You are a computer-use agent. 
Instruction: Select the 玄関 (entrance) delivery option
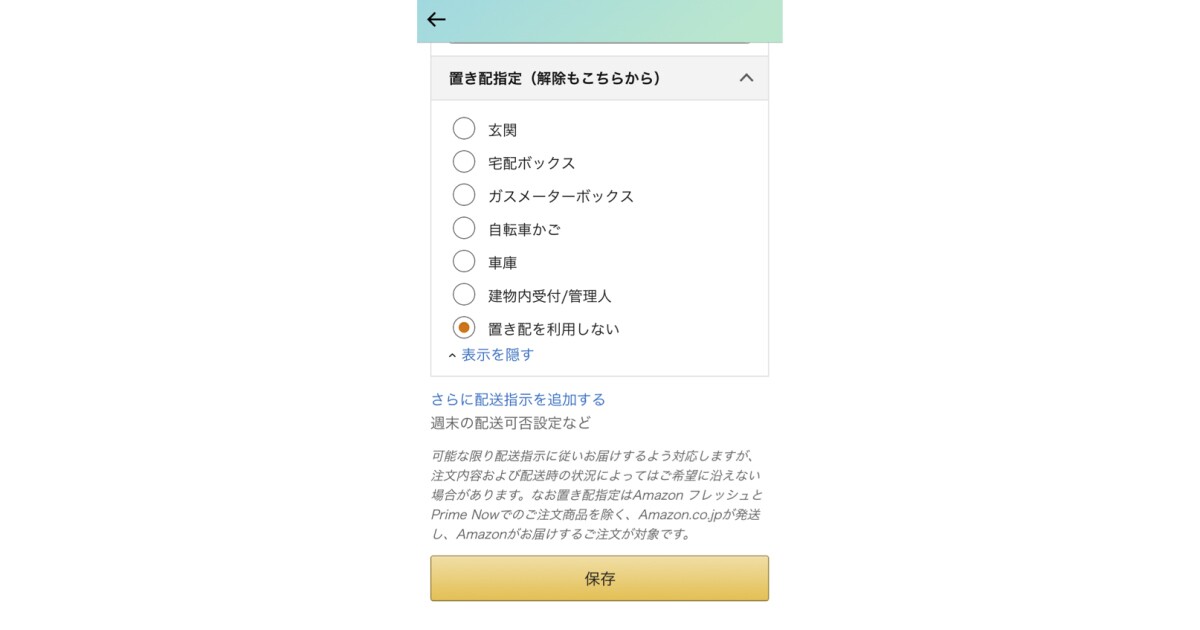click(x=464, y=128)
